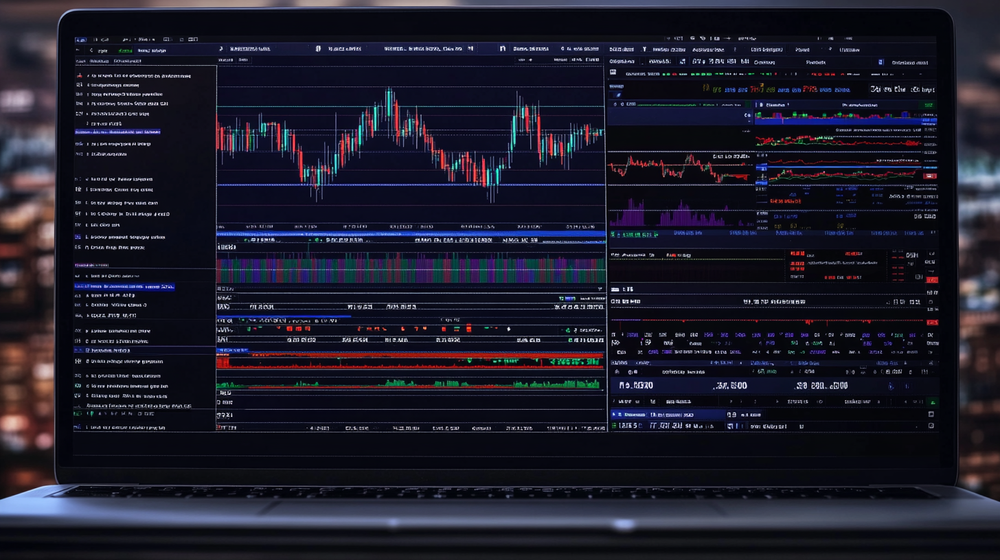Select the blue highlighted row in lower left list
This screenshot has width=1000, height=560.
(x=124, y=286)
